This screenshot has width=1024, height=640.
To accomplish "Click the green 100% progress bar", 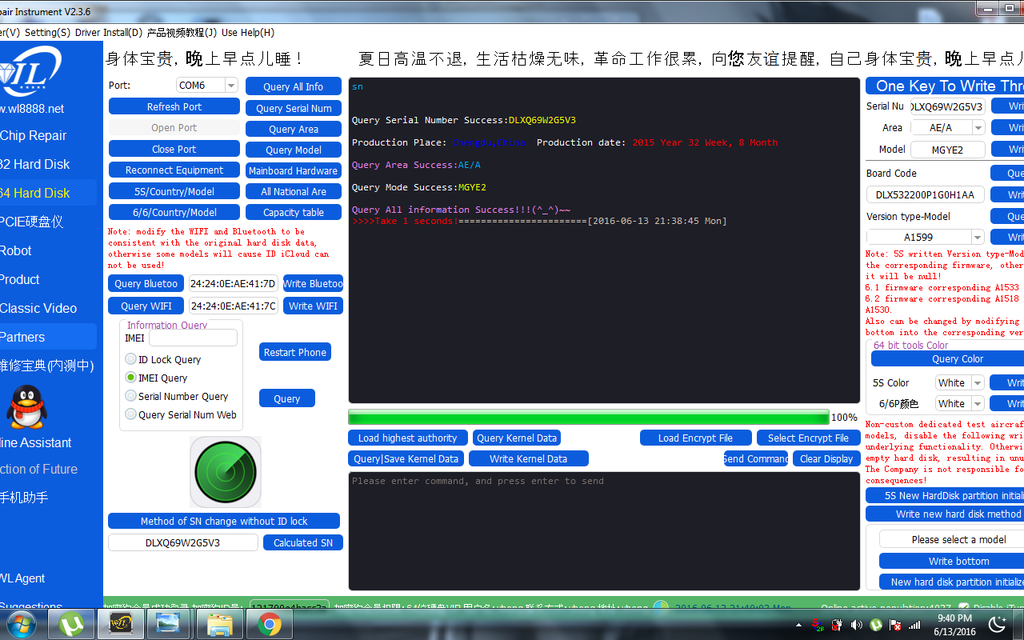I will (588, 417).
